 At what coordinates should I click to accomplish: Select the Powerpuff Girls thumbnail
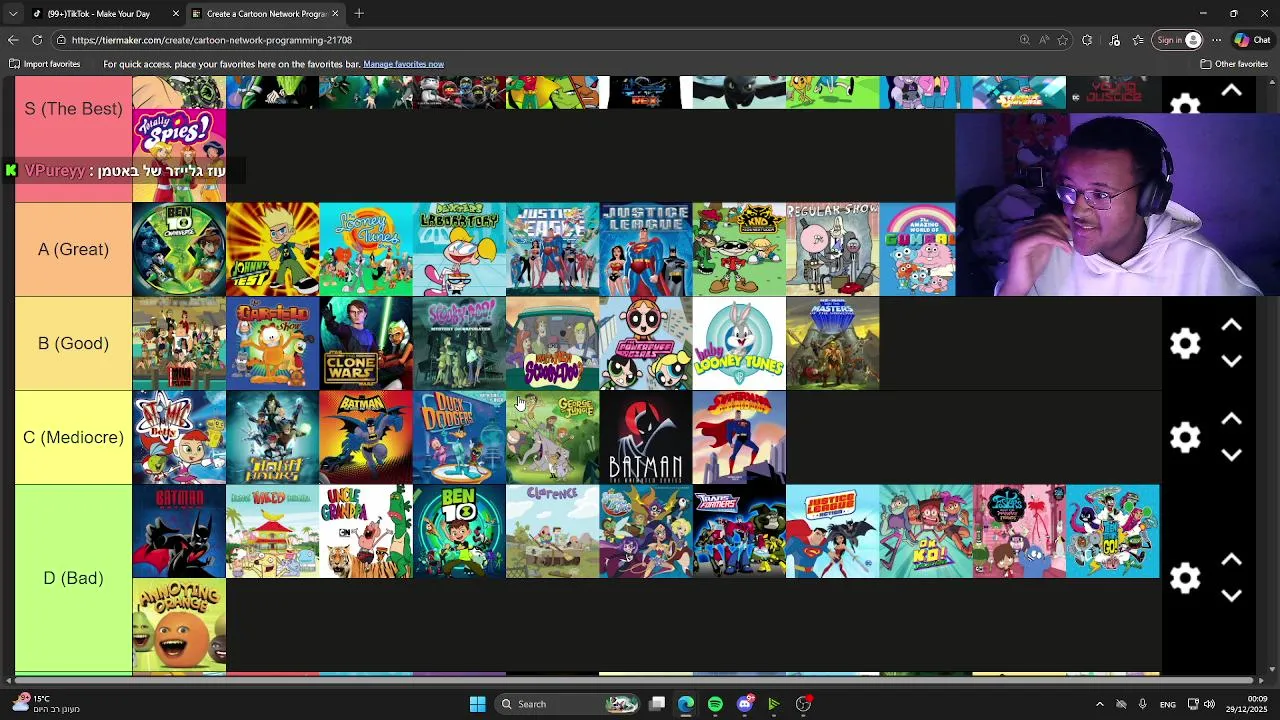tap(646, 344)
